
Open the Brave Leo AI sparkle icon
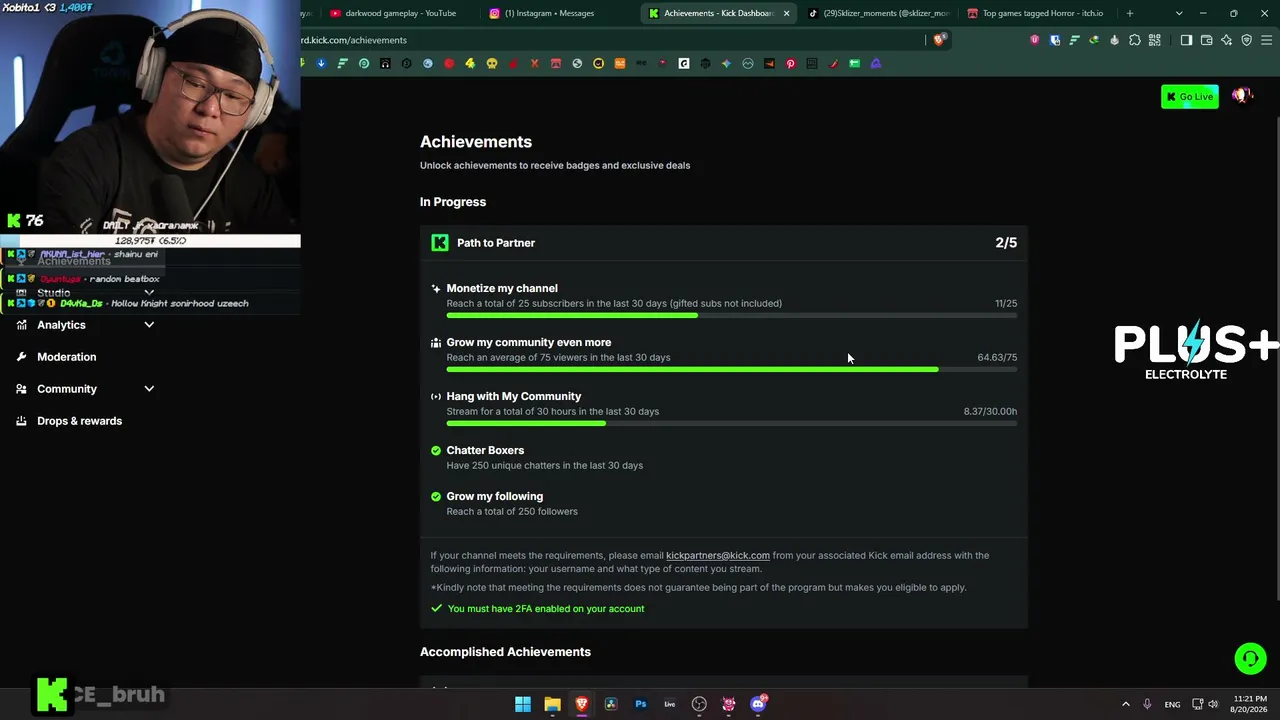click(x=1227, y=40)
